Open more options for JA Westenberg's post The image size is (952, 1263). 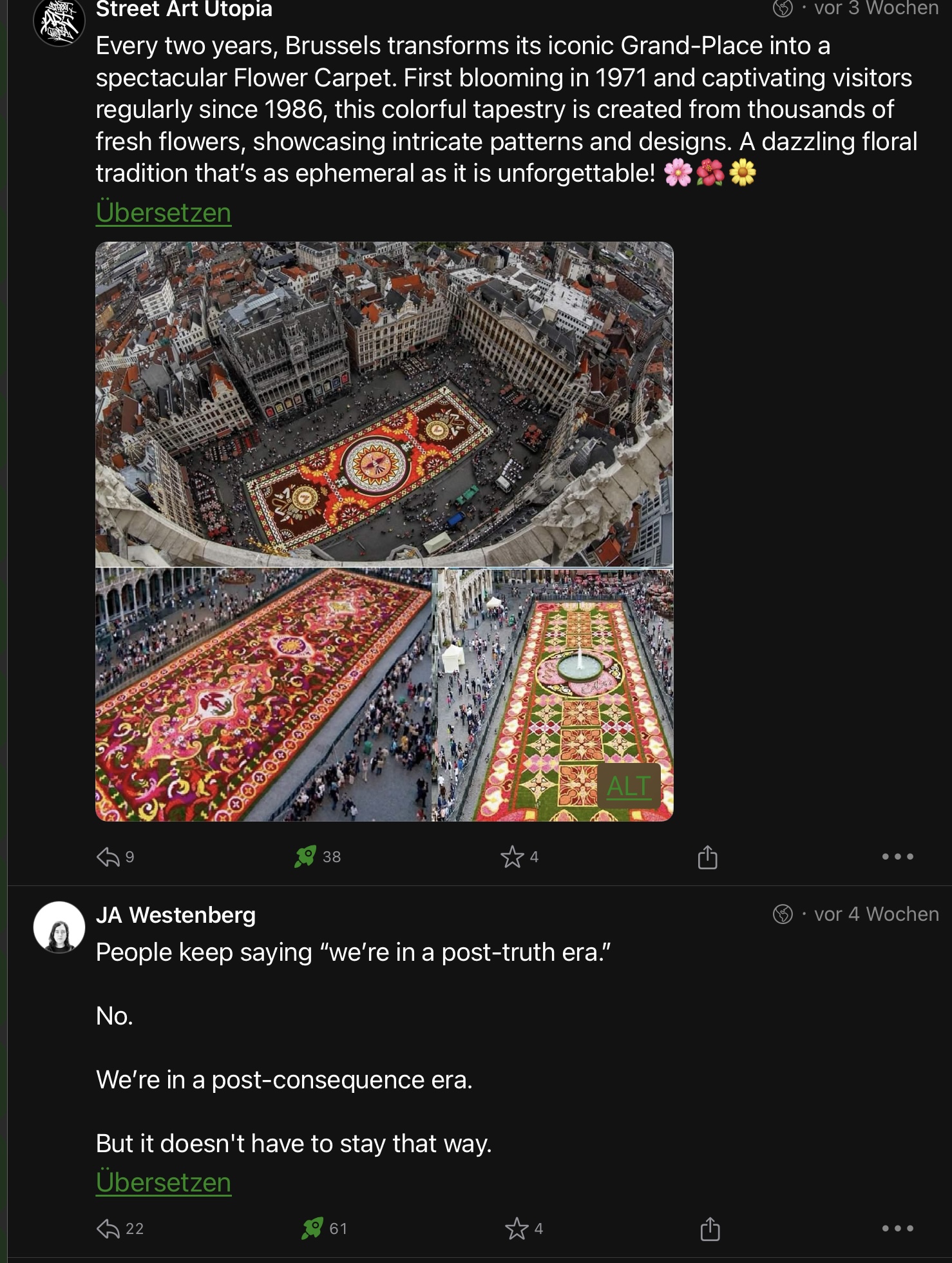897,1228
